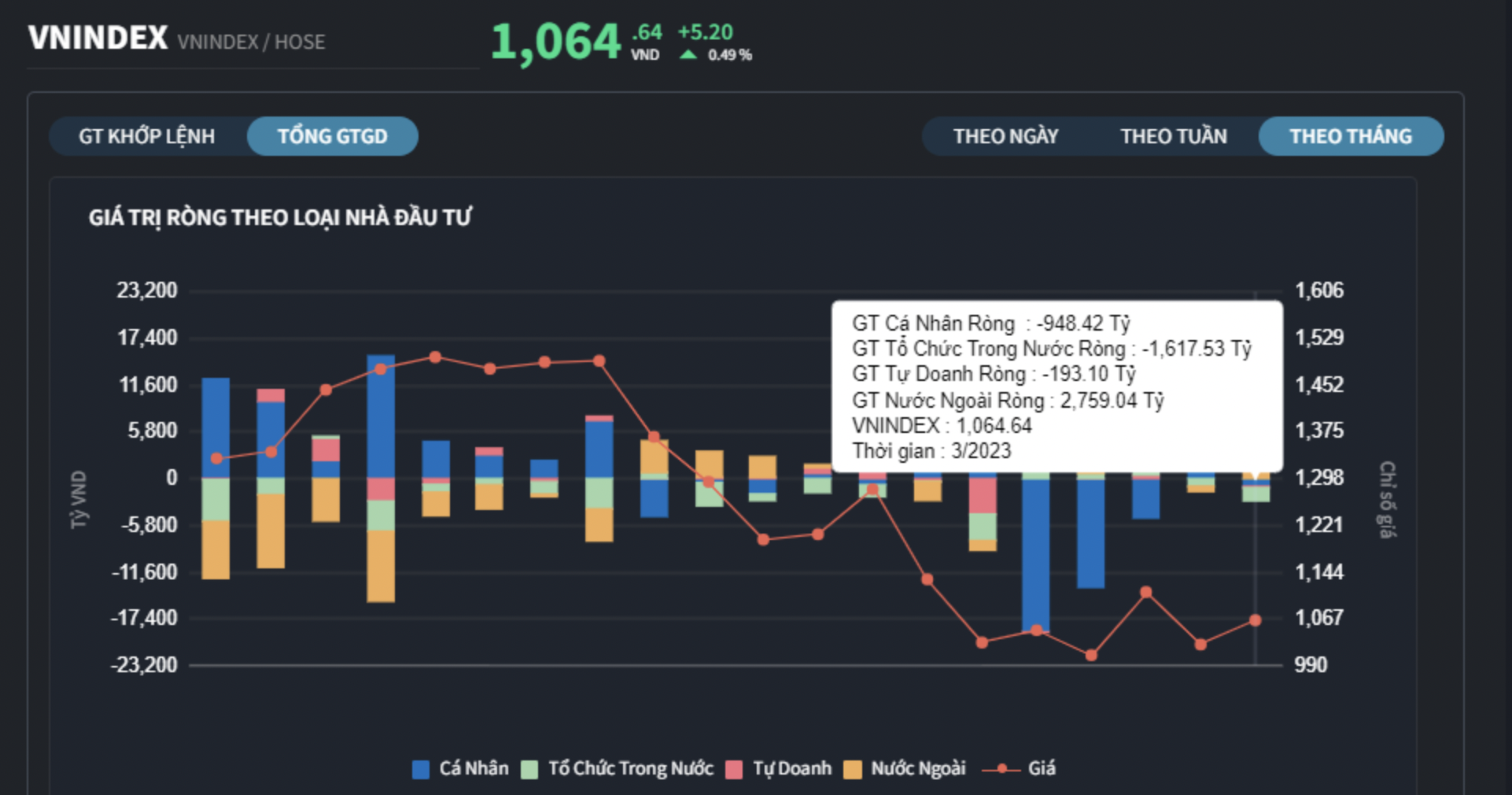Click the orange Nước Ngoài legend square

pyautogui.click(x=852, y=769)
